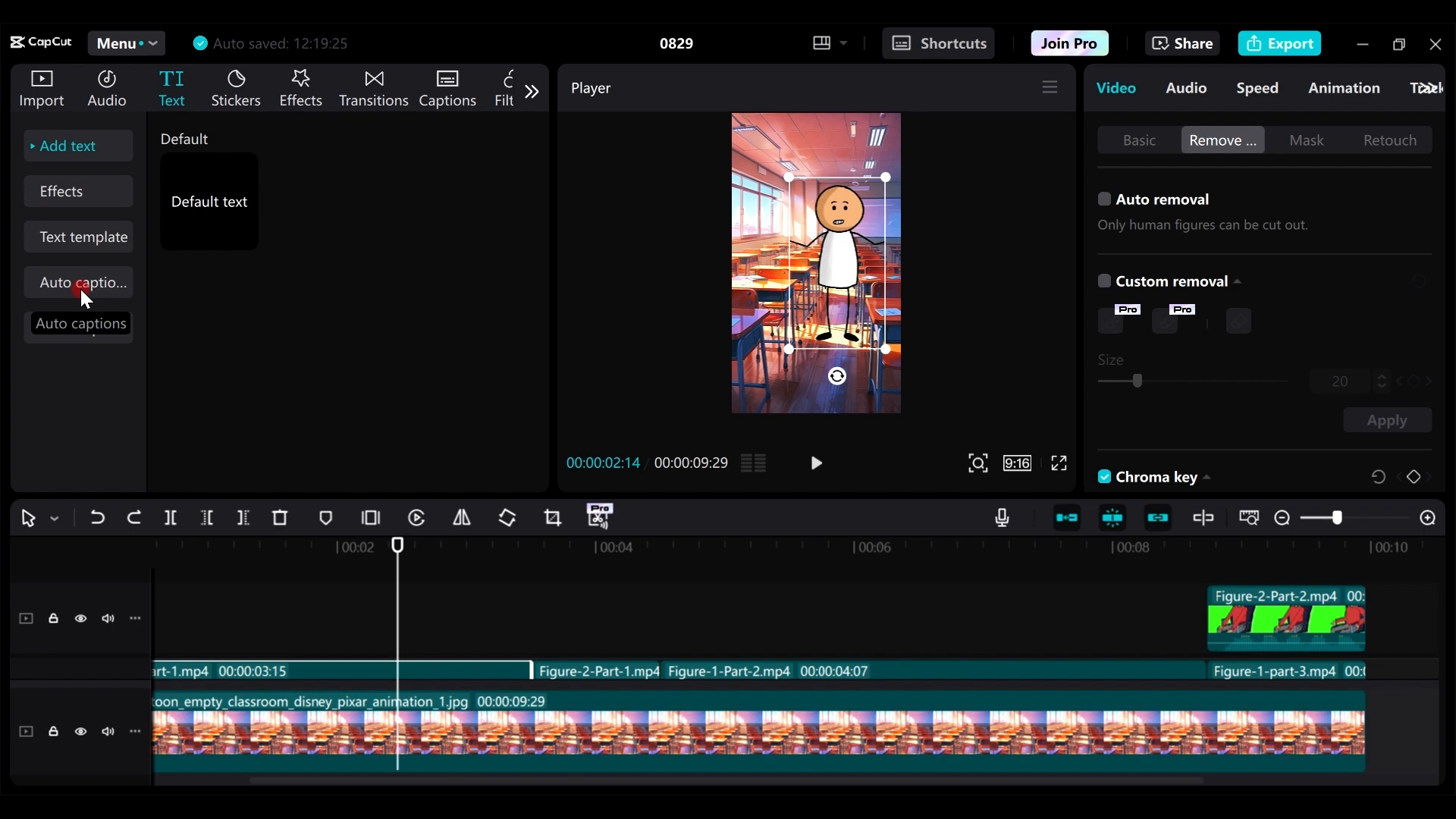
Task: Click the rotate handle under figure
Action: pyautogui.click(x=837, y=376)
